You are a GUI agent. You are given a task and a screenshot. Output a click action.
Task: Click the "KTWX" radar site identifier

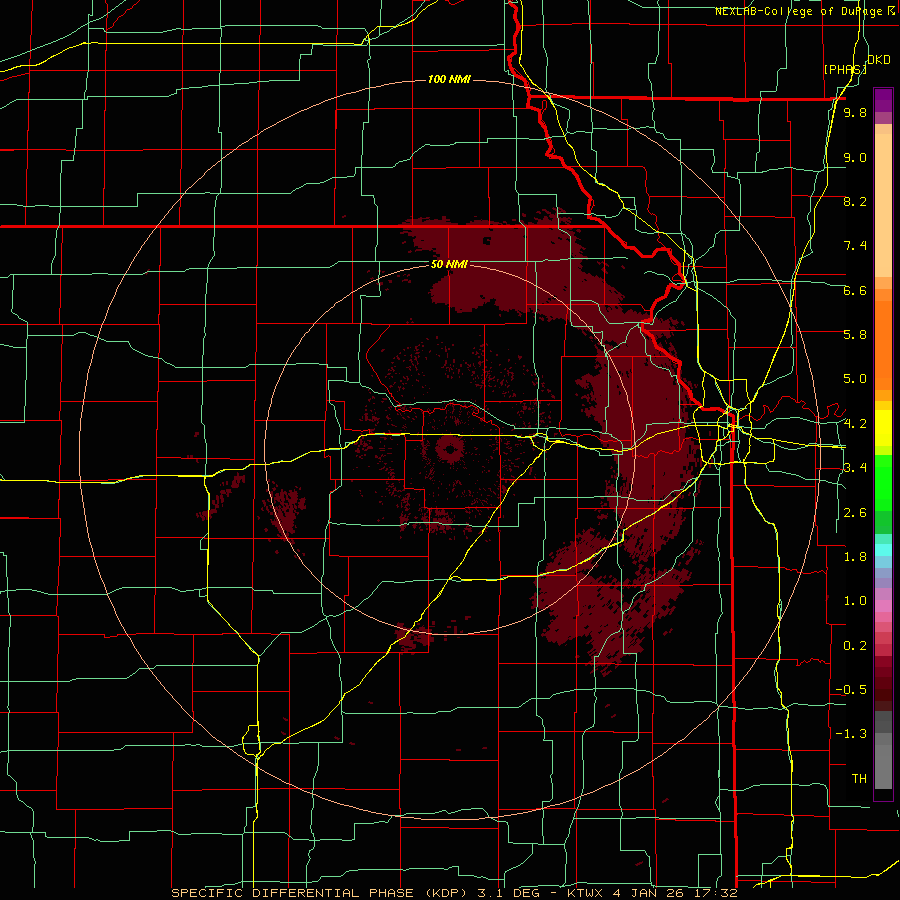tap(584, 893)
